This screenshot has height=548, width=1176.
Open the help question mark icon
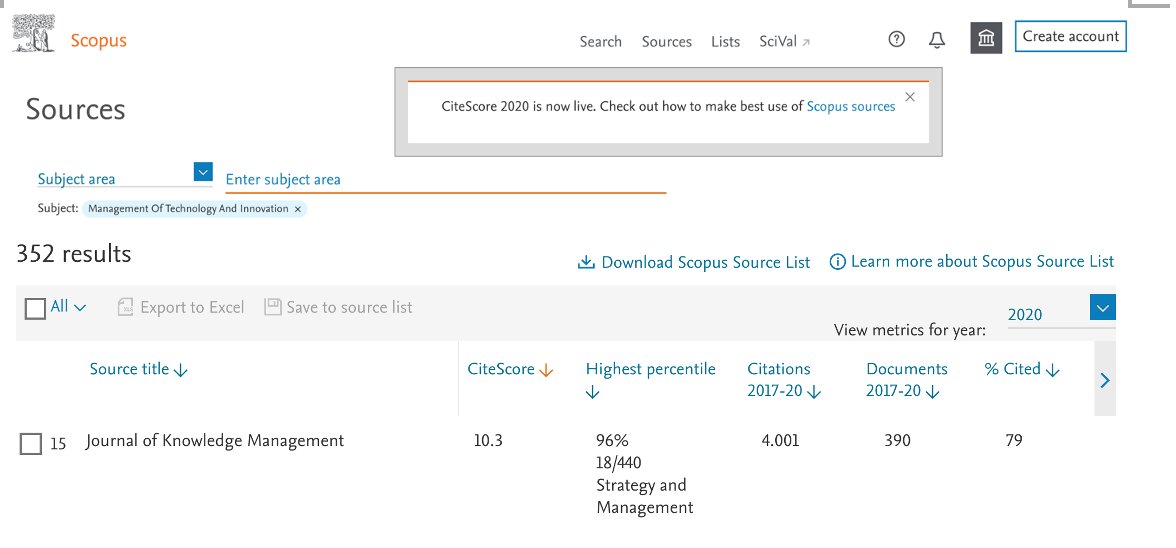pos(896,40)
